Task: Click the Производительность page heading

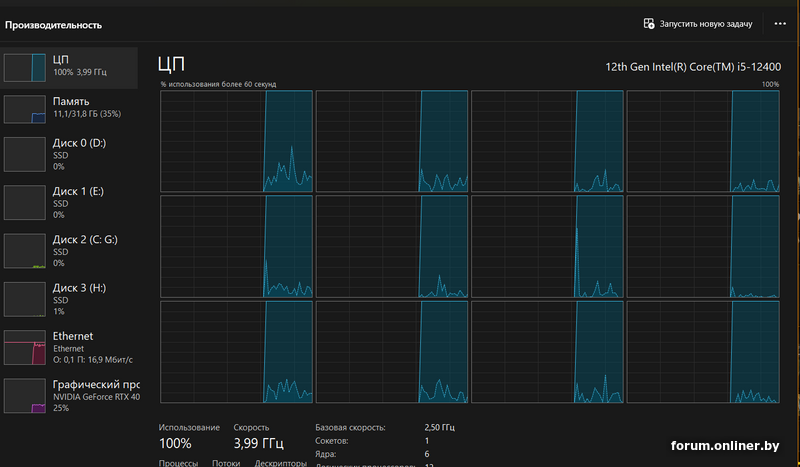Action: click(53, 23)
